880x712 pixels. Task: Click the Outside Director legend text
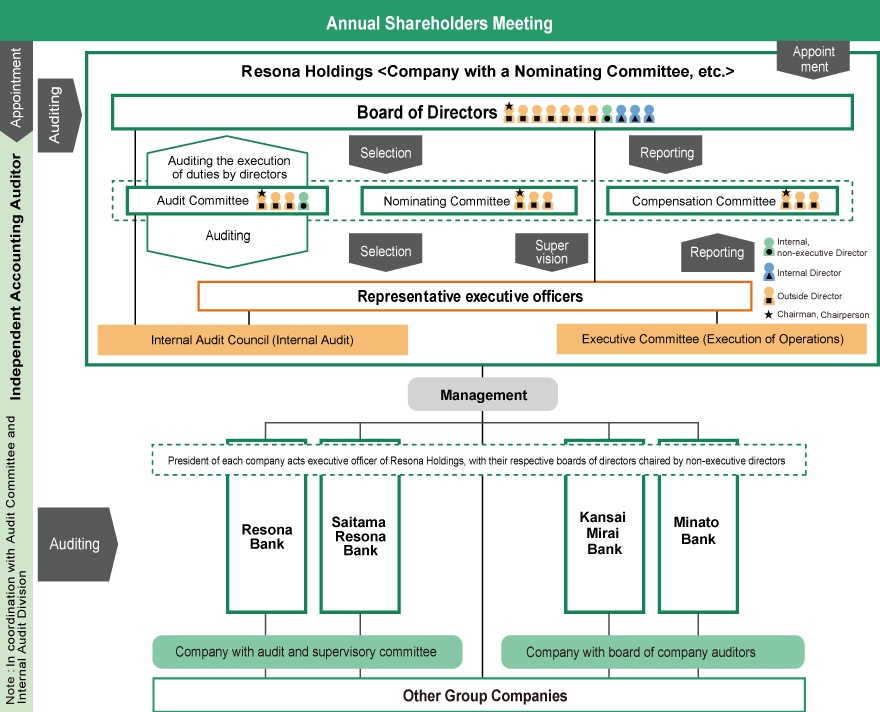click(x=809, y=296)
